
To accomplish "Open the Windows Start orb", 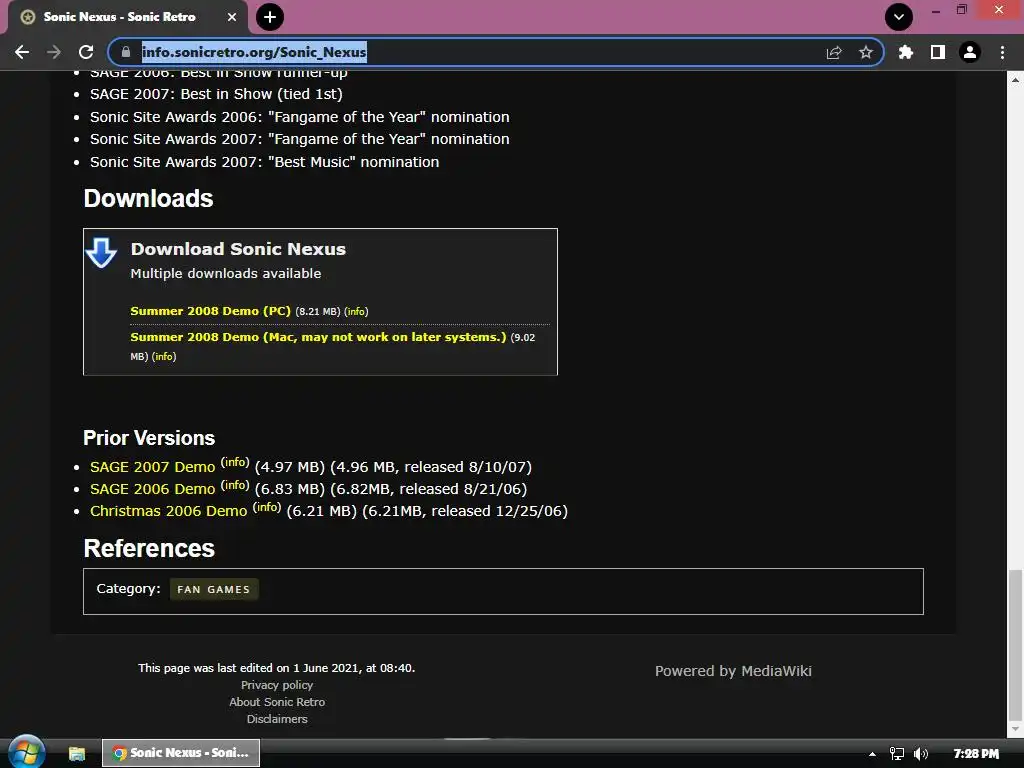I will pyautogui.click(x=26, y=753).
